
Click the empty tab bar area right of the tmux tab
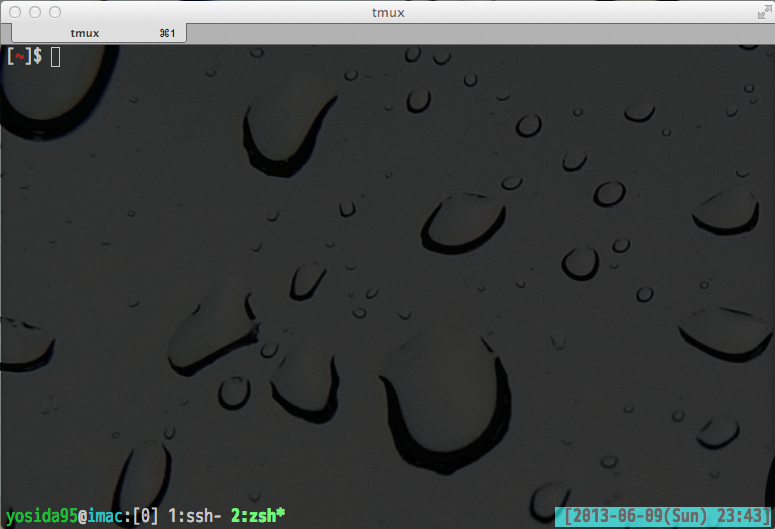pyautogui.click(x=480, y=33)
